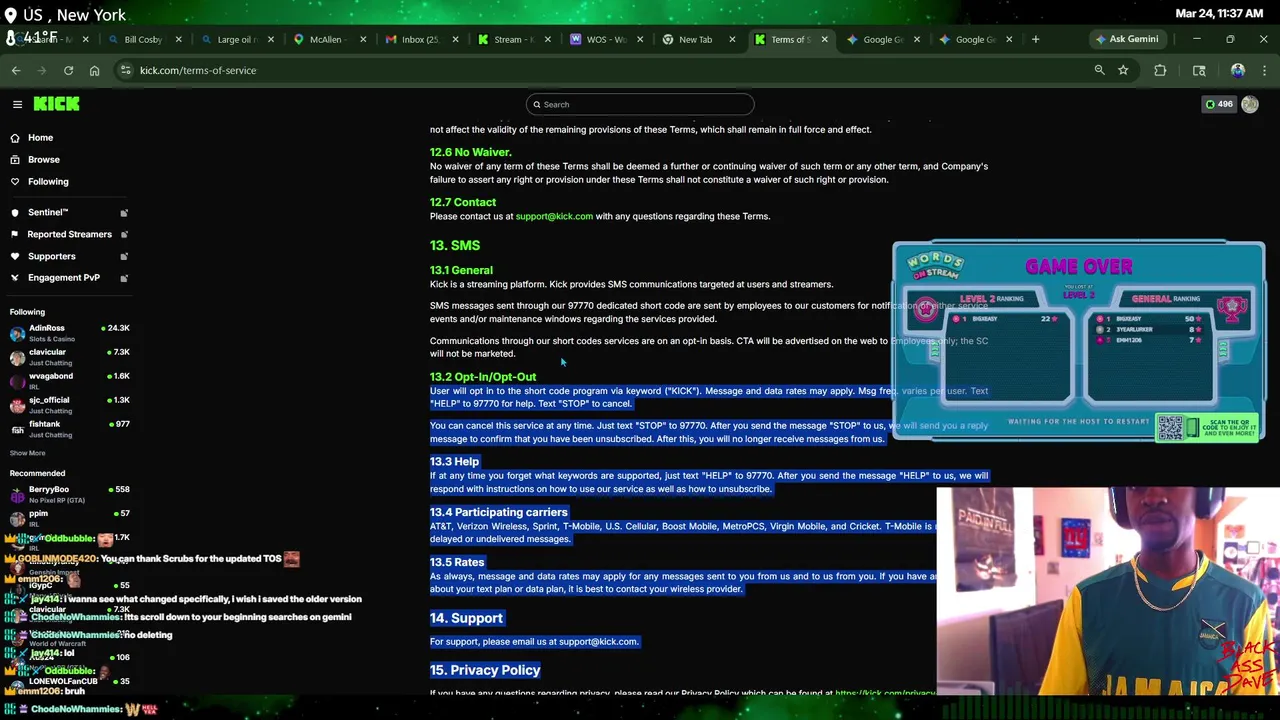1280x720 pixels.
Task: Go to Home in Kick sidebar
Action: click(x=40, y=138)
